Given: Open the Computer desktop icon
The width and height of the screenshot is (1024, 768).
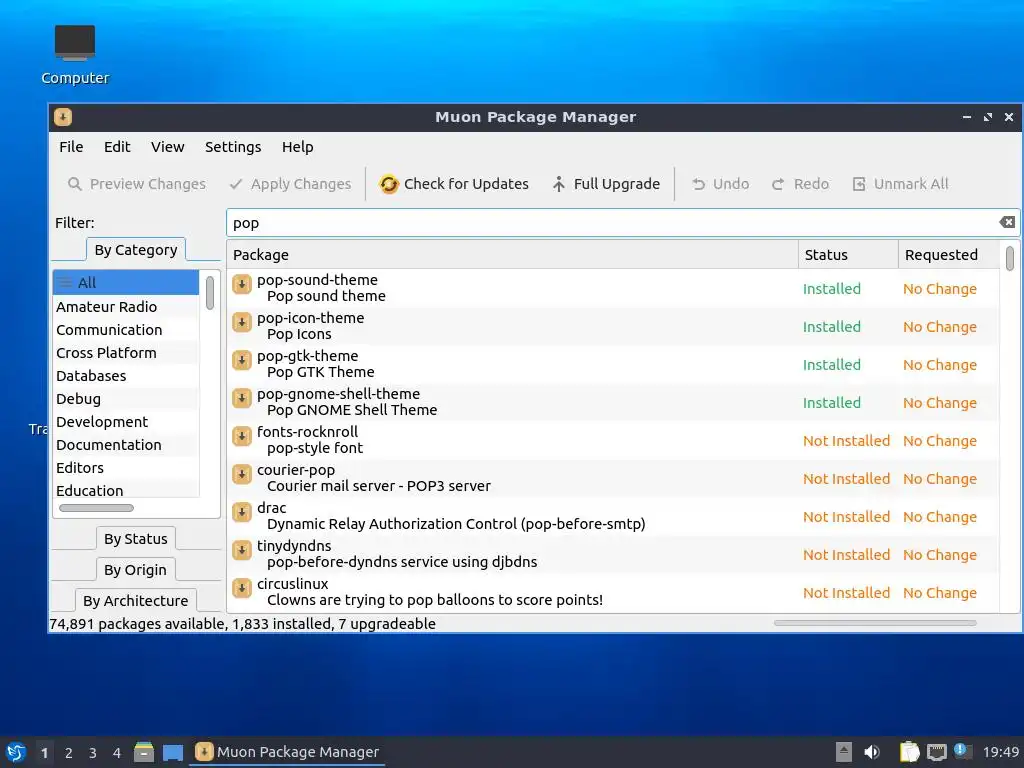Looking at the screenshot, I should click(x=74, y=55).
